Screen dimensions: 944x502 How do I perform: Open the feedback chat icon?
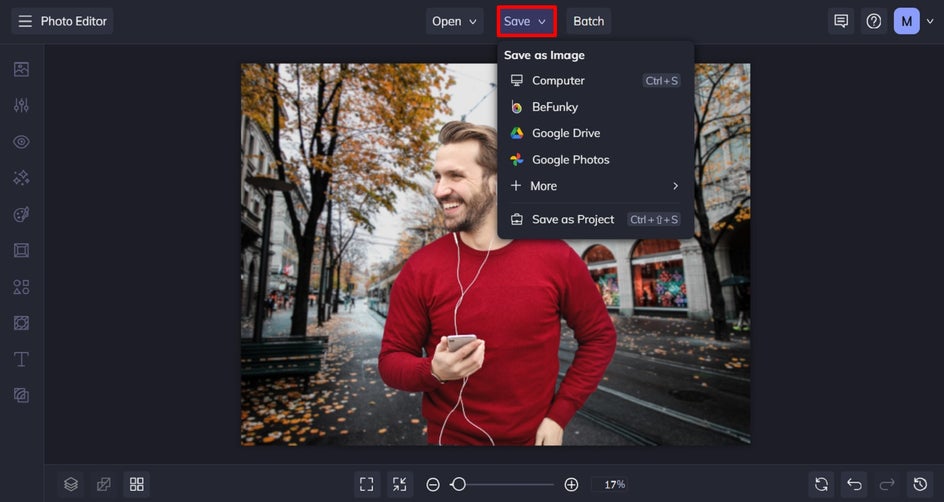[841, 21]
